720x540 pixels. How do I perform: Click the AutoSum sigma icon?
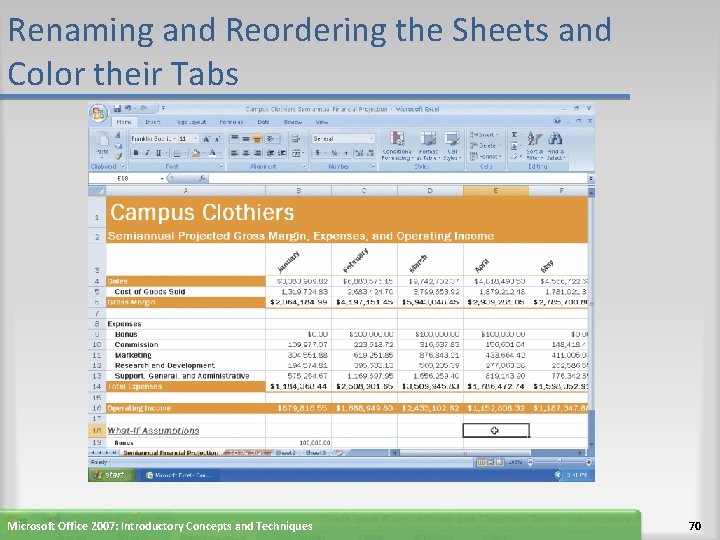(514, 135)
